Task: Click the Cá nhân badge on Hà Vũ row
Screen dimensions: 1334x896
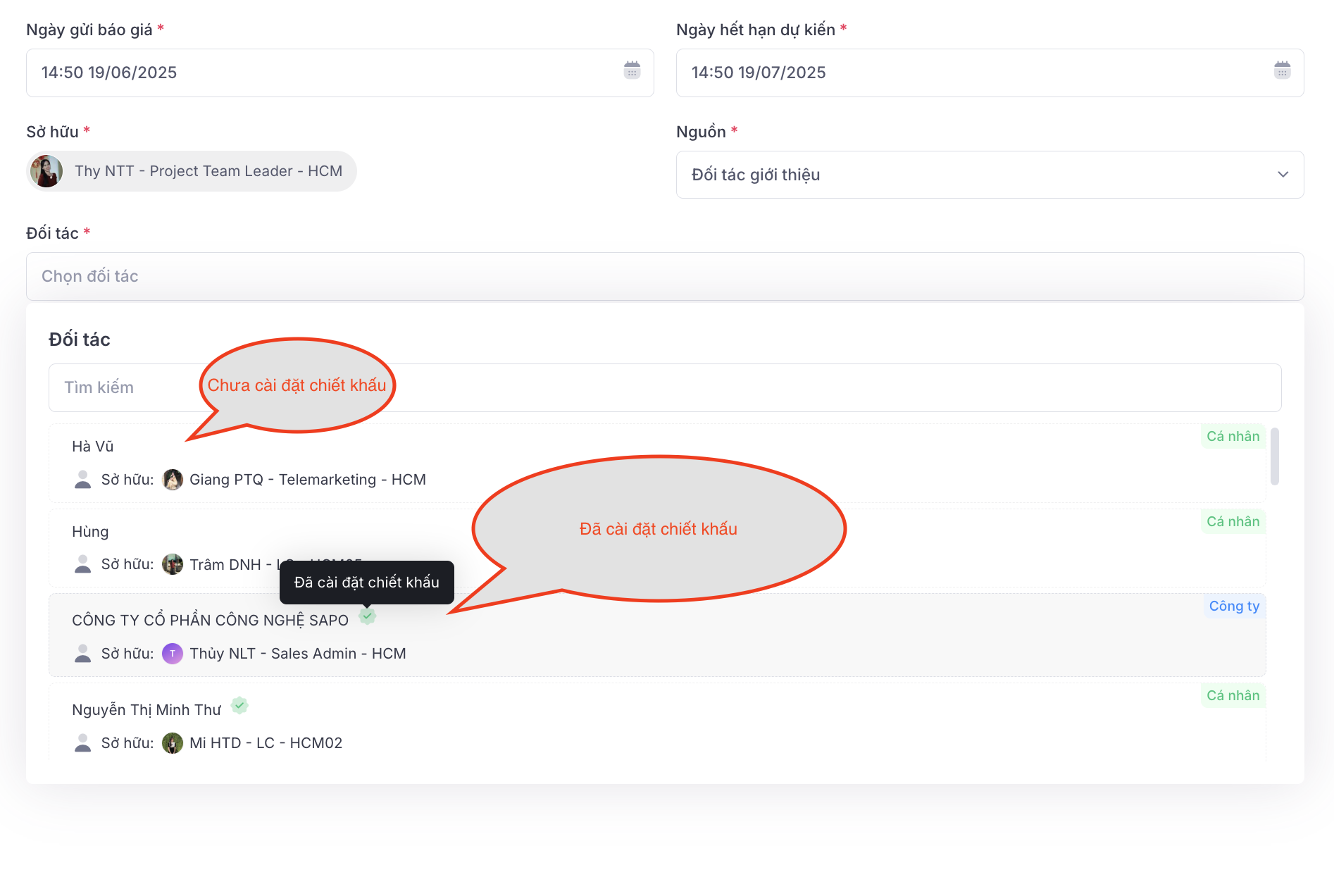Action: click(x=1233, y=436)
